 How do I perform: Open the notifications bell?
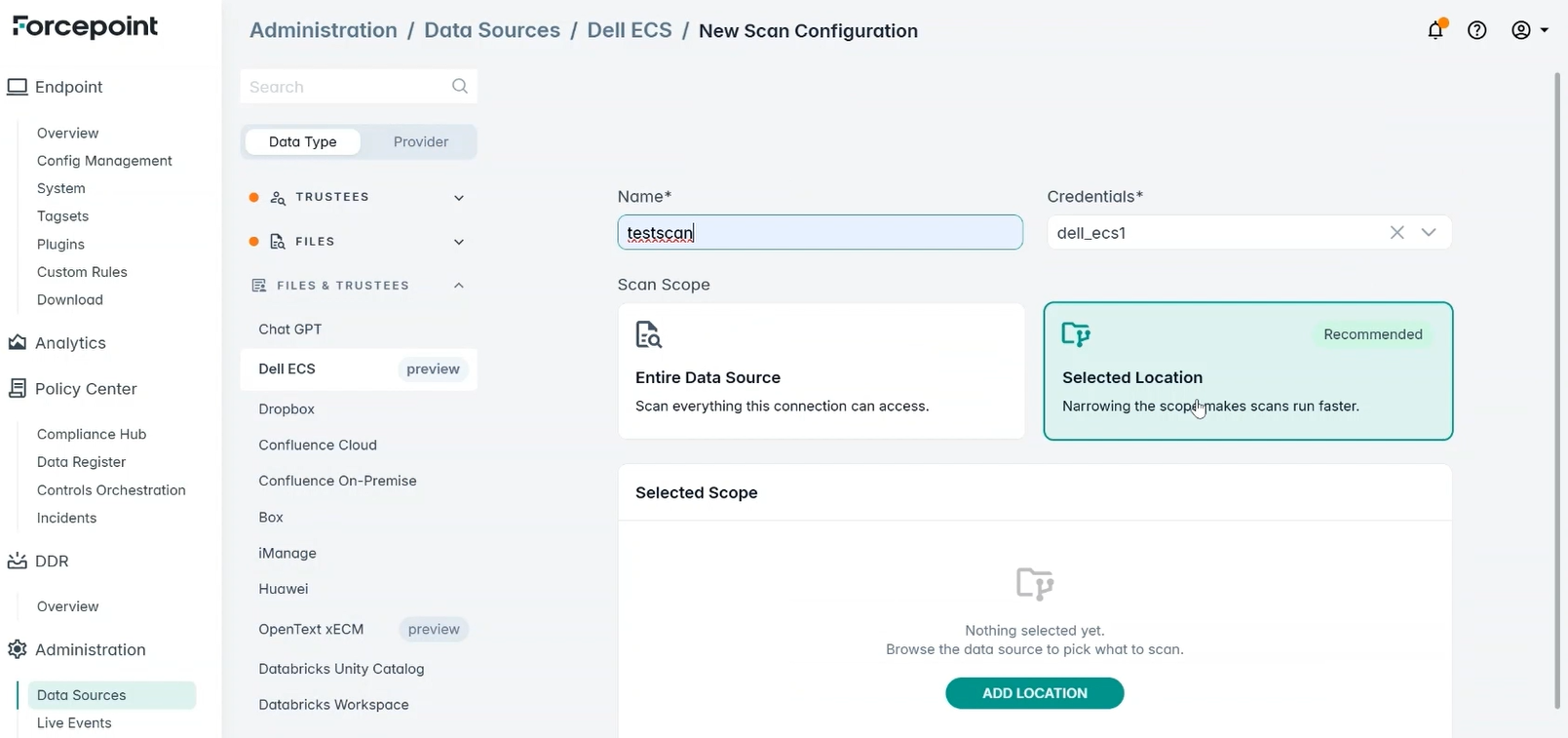tap(1435, 30)
